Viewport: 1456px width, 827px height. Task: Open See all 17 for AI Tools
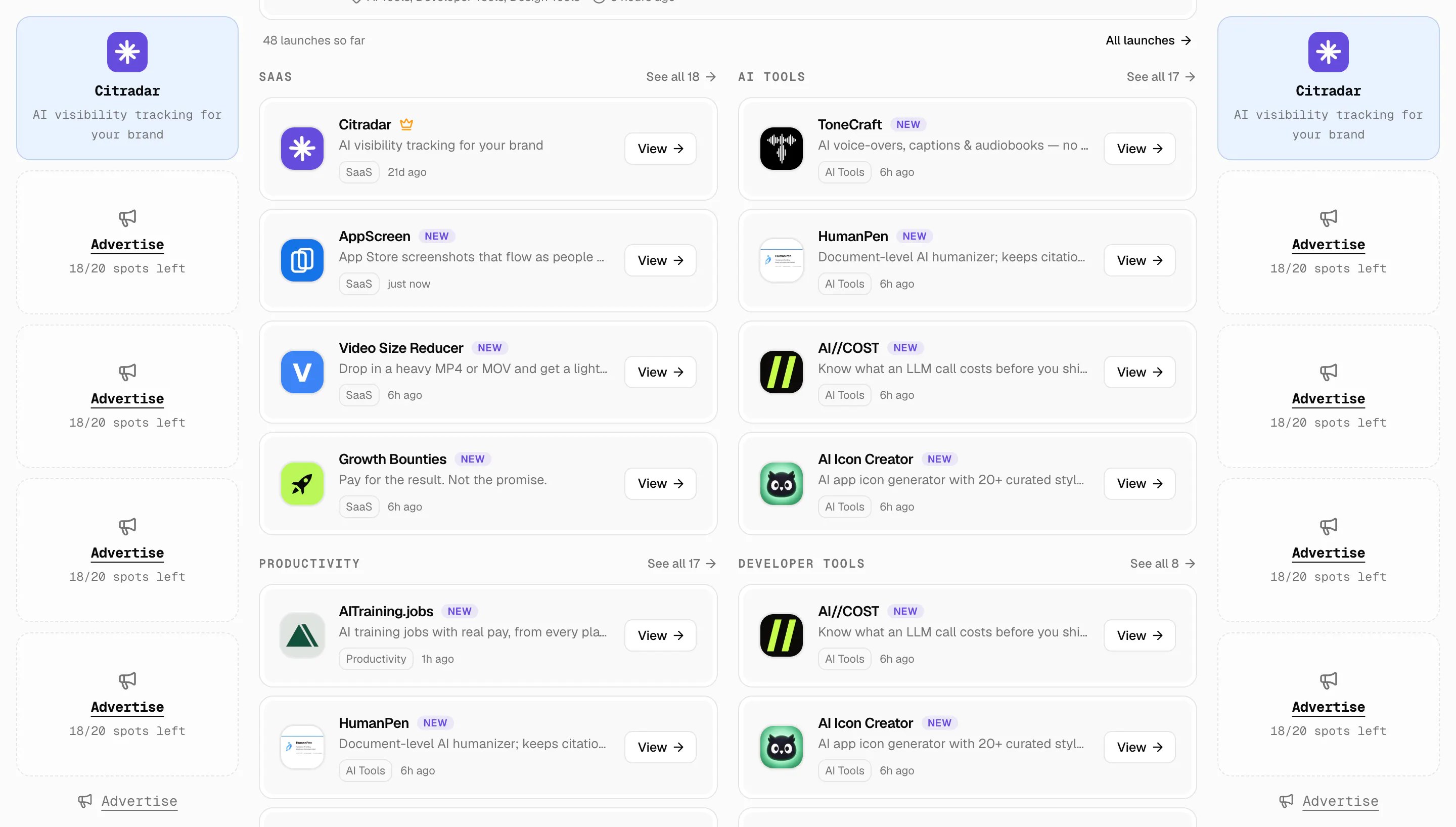point(1161,77)
